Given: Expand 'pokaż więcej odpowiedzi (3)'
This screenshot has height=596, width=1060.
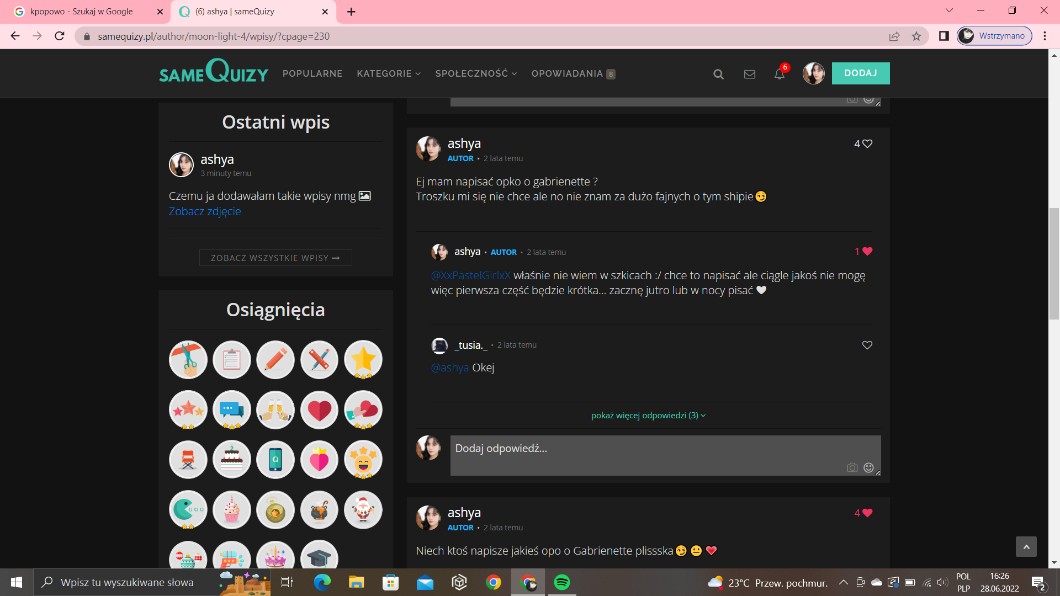Looking at the screenshot, I should [648, 415].
